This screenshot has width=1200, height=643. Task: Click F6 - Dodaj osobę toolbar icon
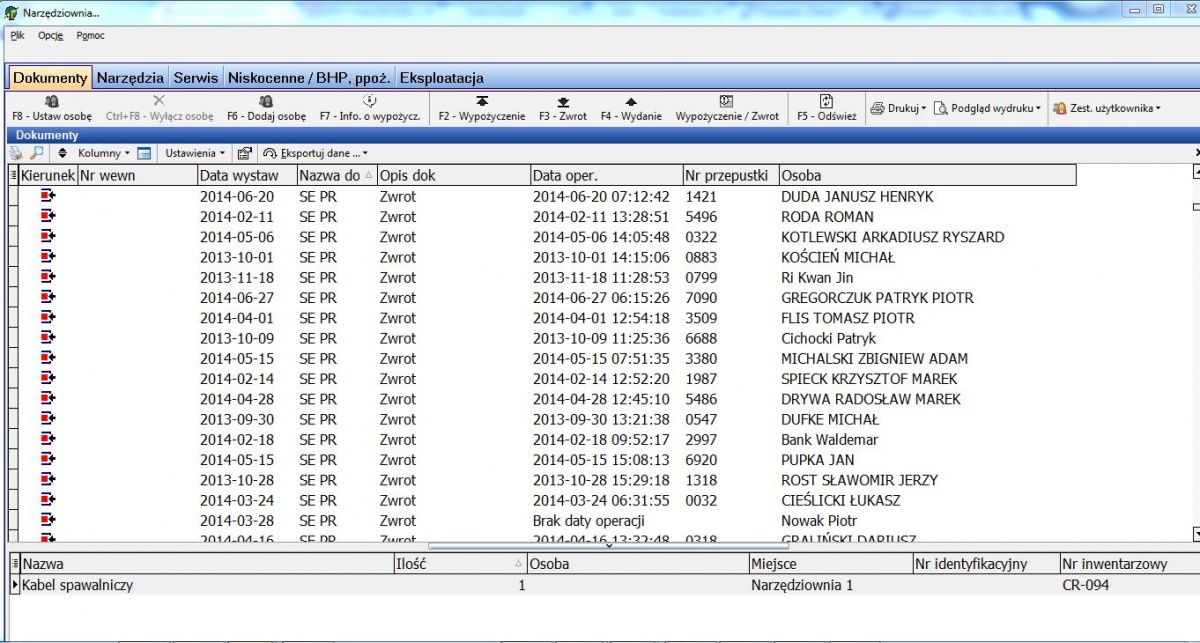tap(266, 101)
